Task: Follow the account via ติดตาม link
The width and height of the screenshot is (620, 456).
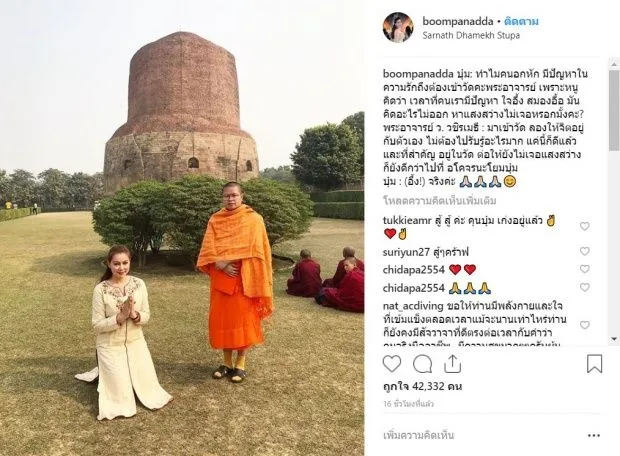Action: point(521,21)
